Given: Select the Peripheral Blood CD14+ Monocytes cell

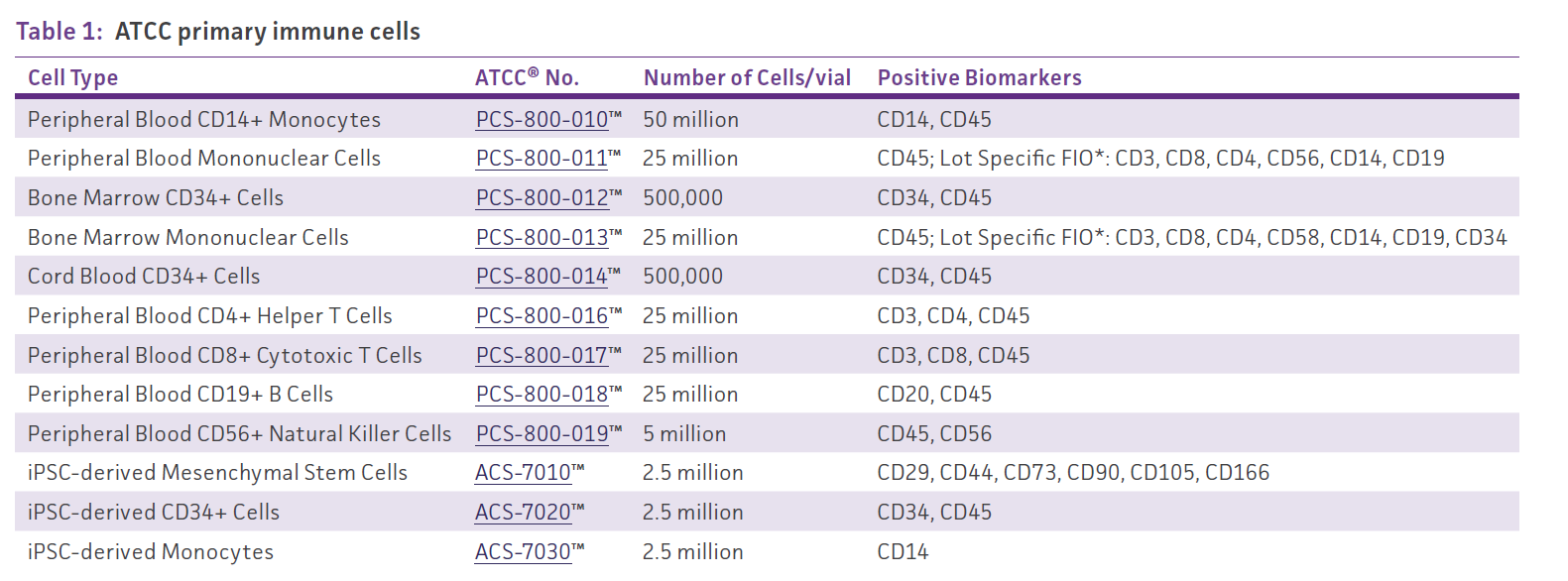Looking at the screenshot, I should click(x=203, y=120).
